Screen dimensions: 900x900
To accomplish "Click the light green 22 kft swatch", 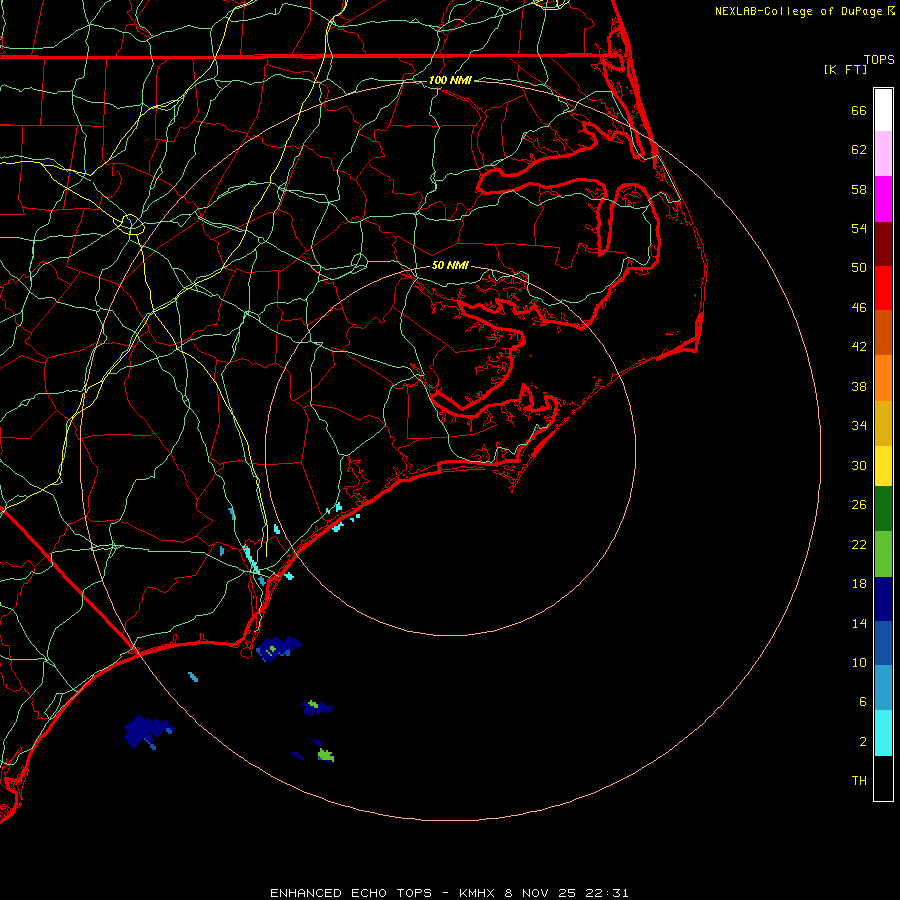I will [x=883, y=553].
